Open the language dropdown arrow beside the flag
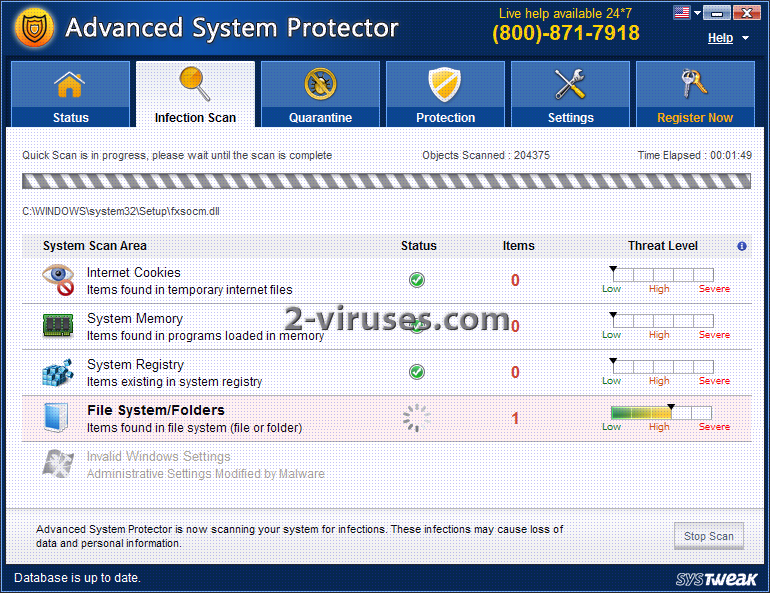The image size is (770, 593). point(697,13)
